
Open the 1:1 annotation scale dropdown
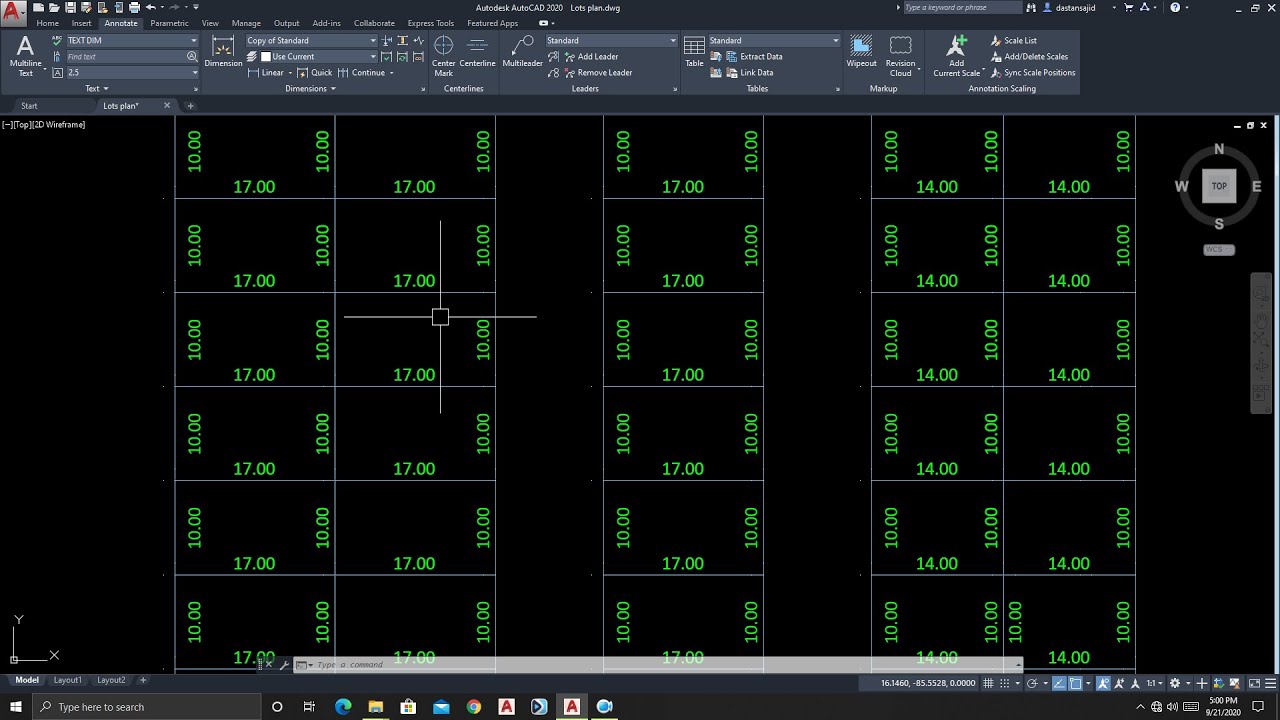coord(1154,683)
